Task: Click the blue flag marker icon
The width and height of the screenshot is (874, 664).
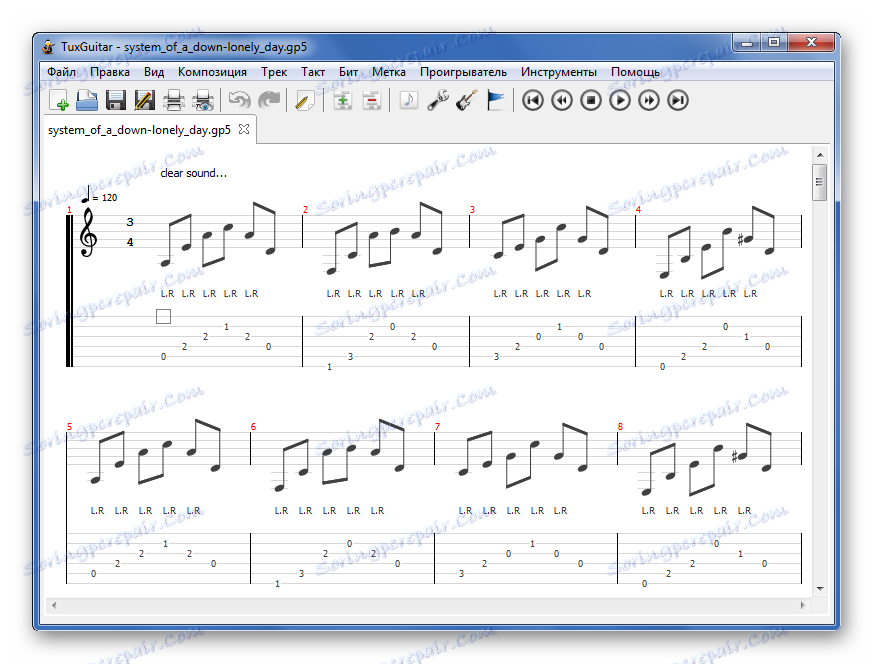Action: (495, 101)
